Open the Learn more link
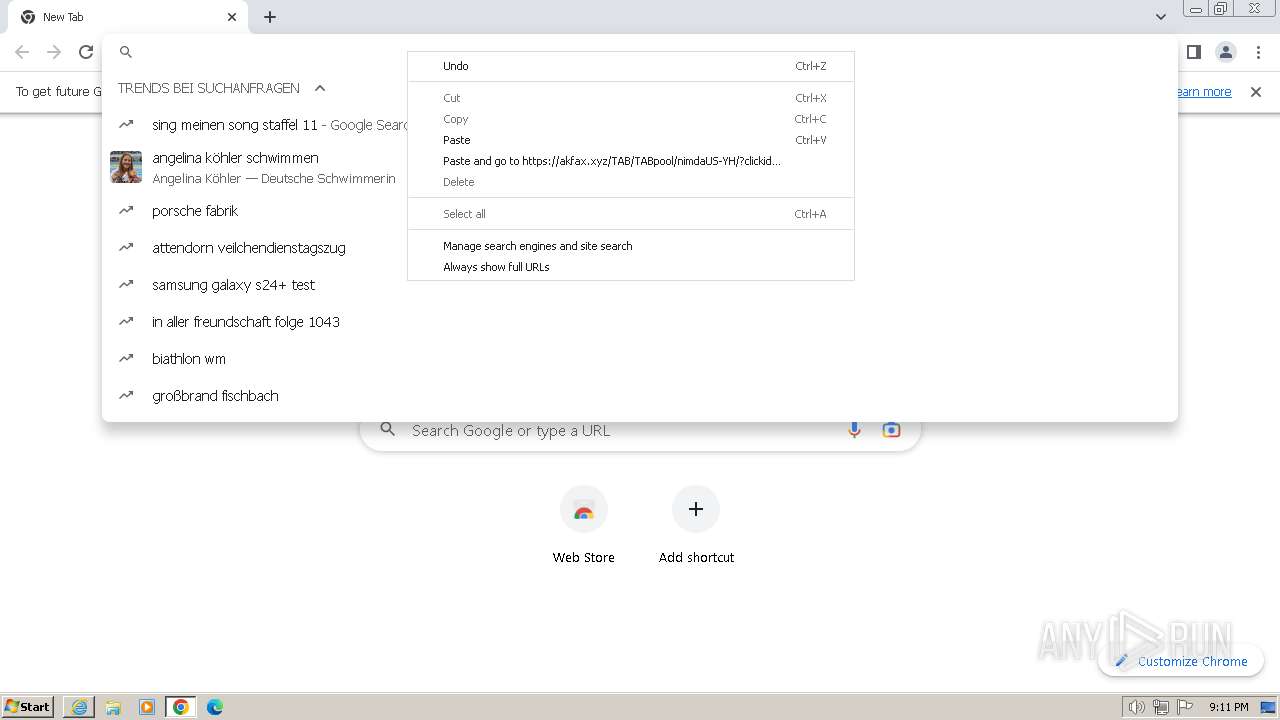Screen dimensions: 1280x720 click(1204, 92)
